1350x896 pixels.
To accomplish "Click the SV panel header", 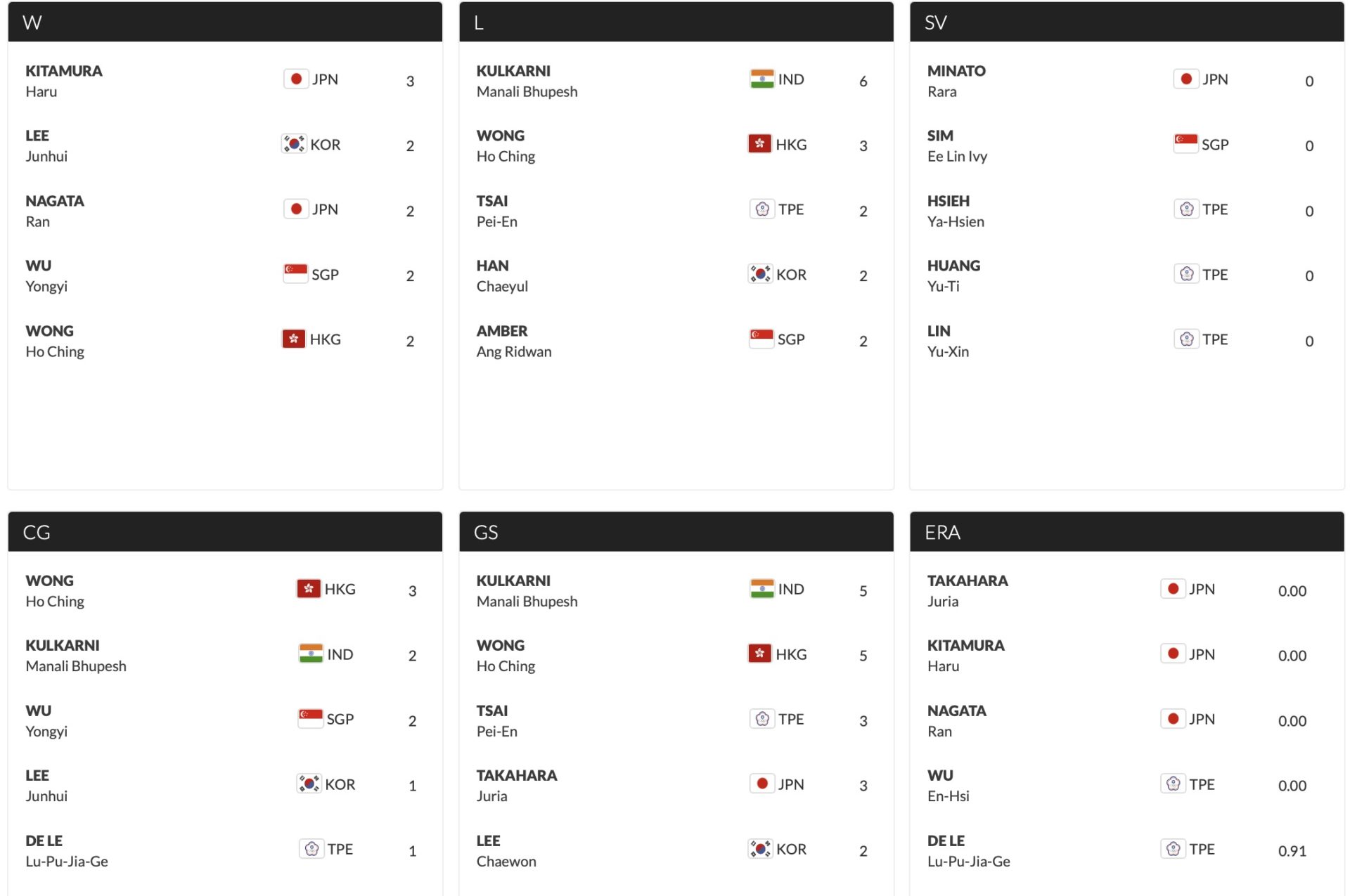I will tap(1126, 22).
